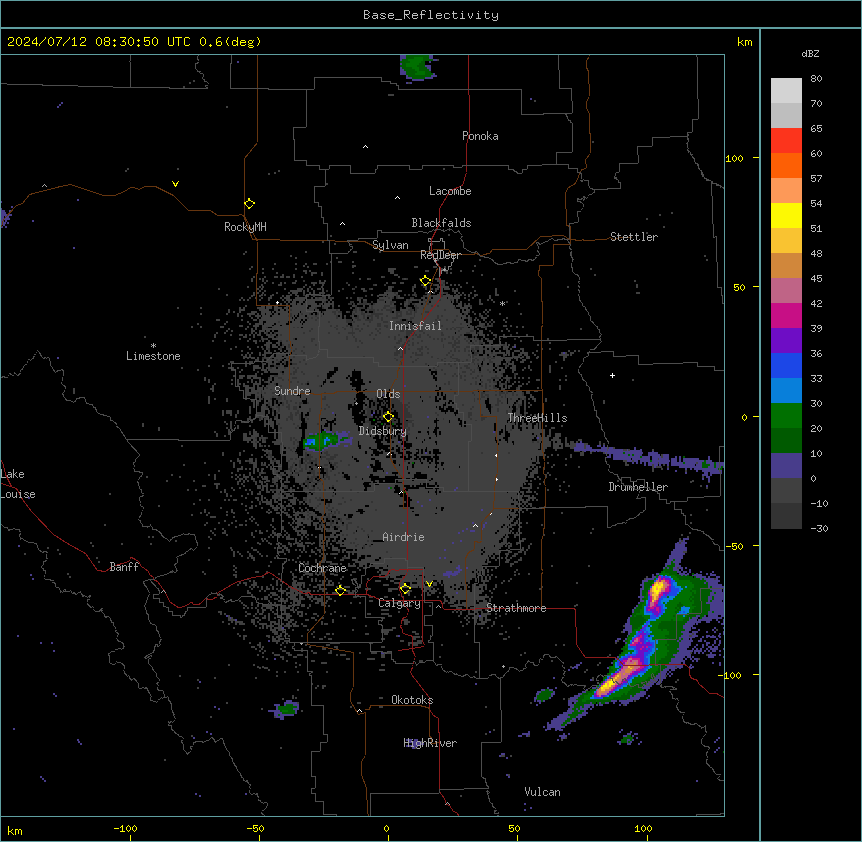The width and height of the screenshot is (862, 842).
Task: Click the yellow diamond marker between Olds and Didsbury
Action: pos(388,416)
